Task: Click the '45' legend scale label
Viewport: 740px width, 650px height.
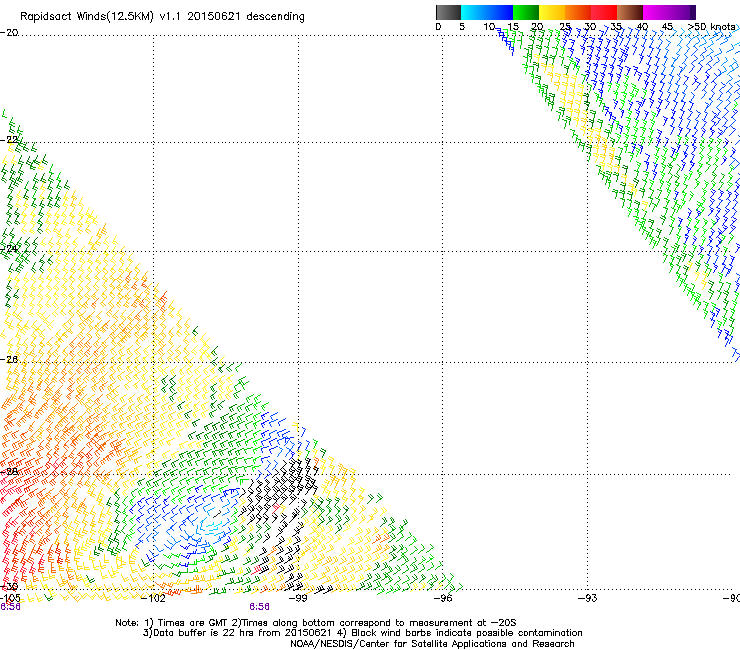Action: 667,27
